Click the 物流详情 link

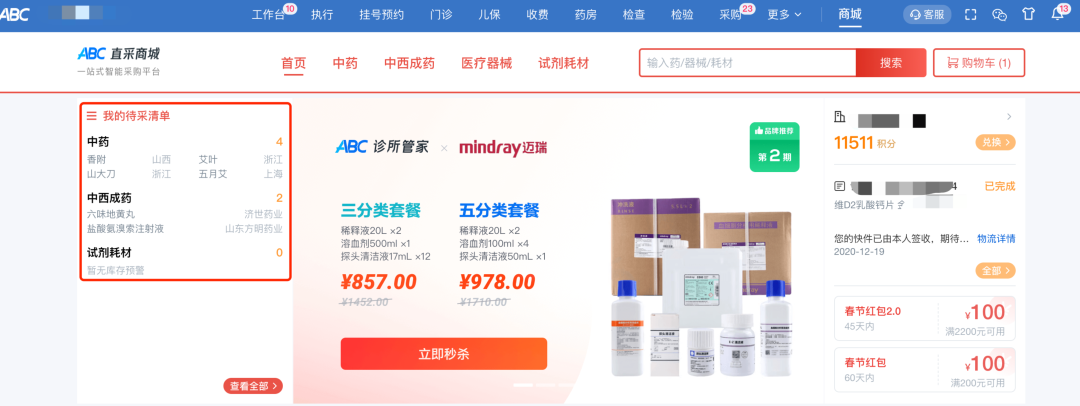pos(996,238)
